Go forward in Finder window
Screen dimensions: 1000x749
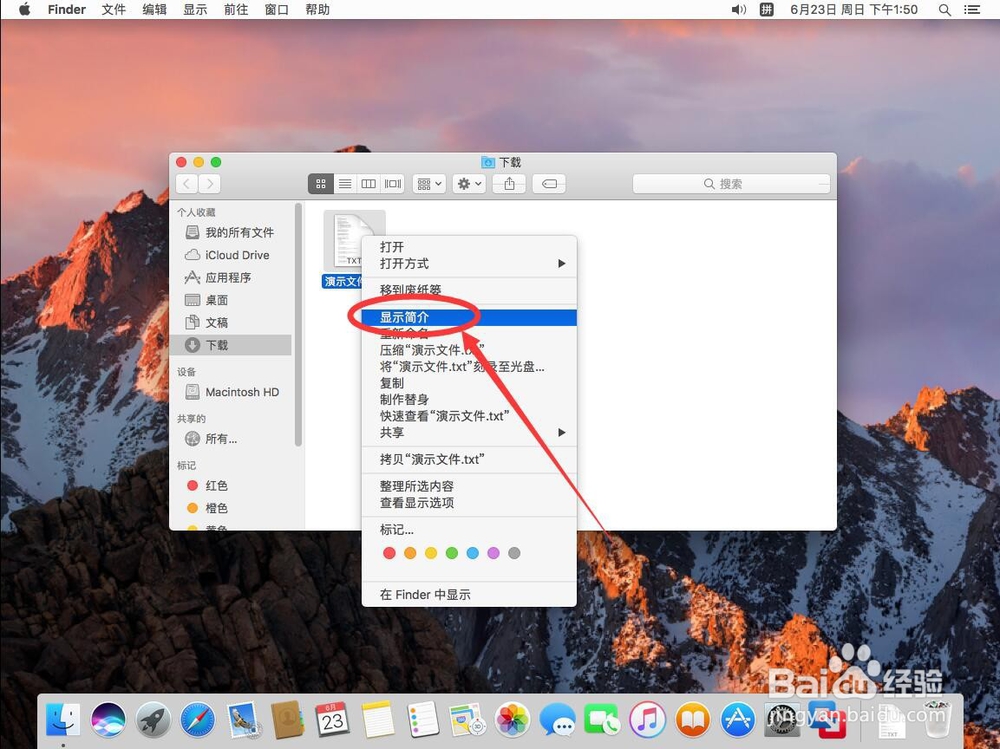[x=209, y=184]
